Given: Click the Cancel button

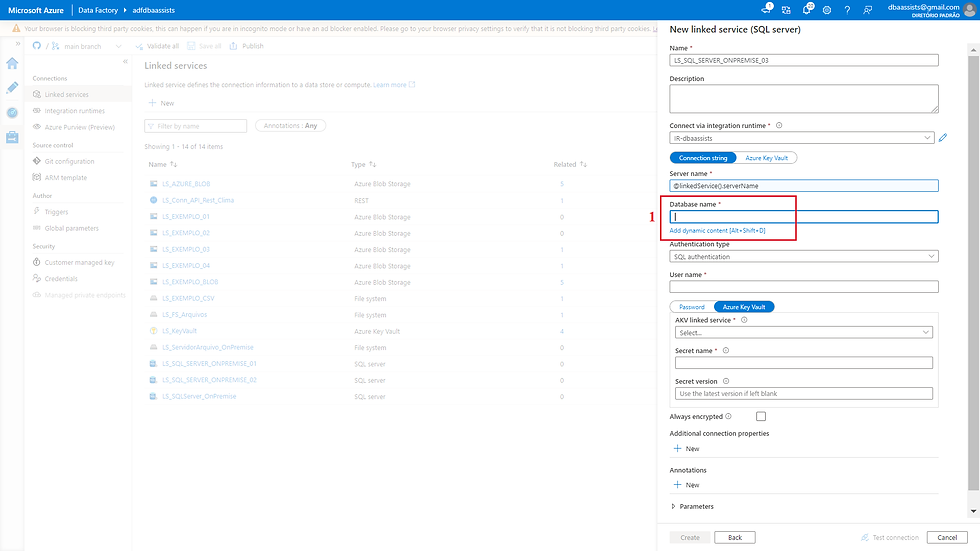Looking at the screenshot, I should click(947, 537).
